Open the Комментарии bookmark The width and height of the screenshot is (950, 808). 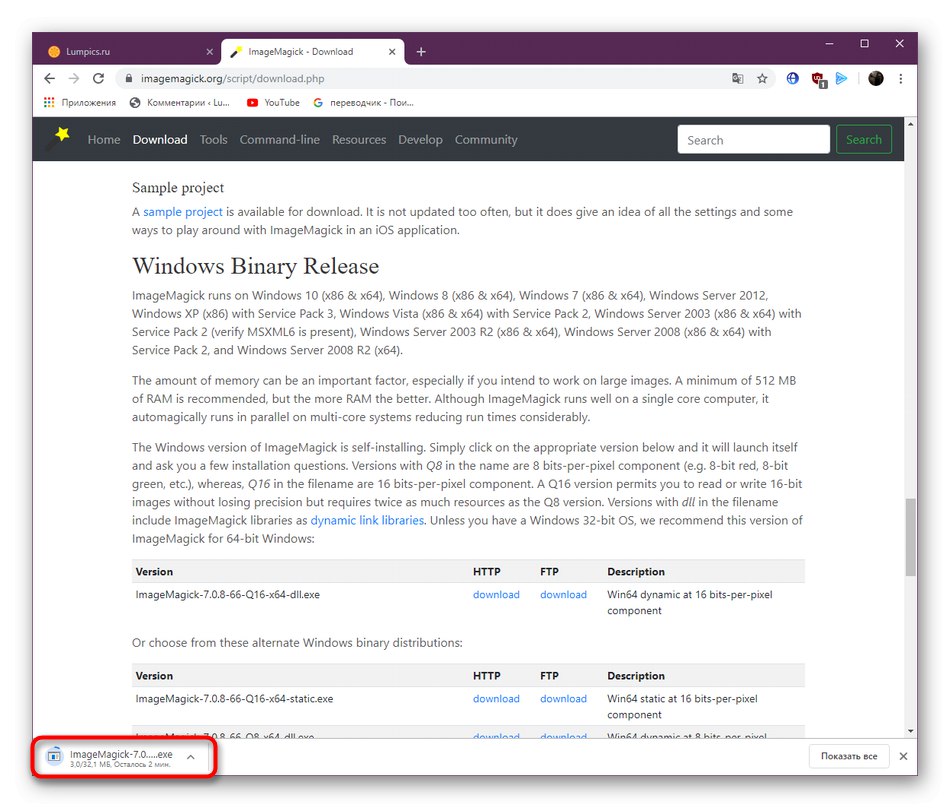(180, 102)
